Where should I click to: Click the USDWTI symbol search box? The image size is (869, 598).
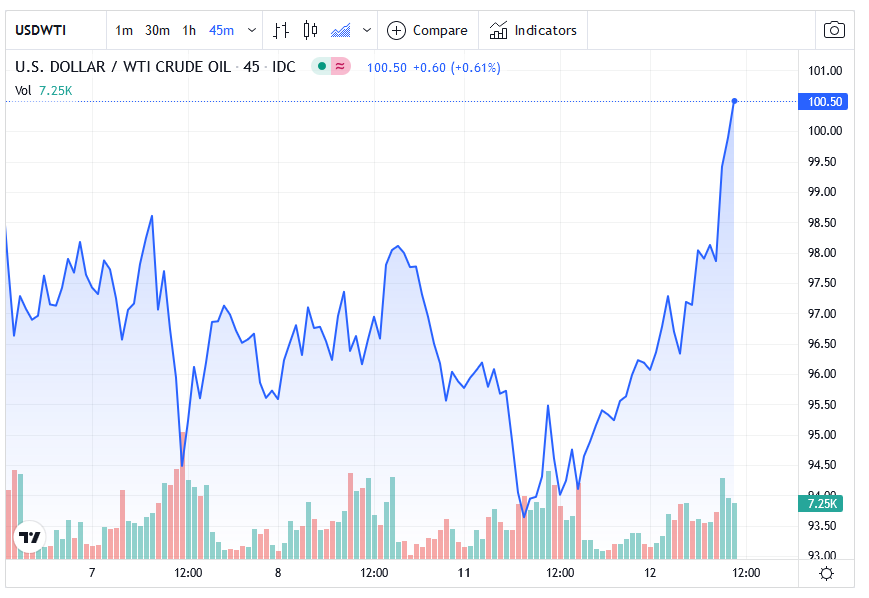point(55,30)
